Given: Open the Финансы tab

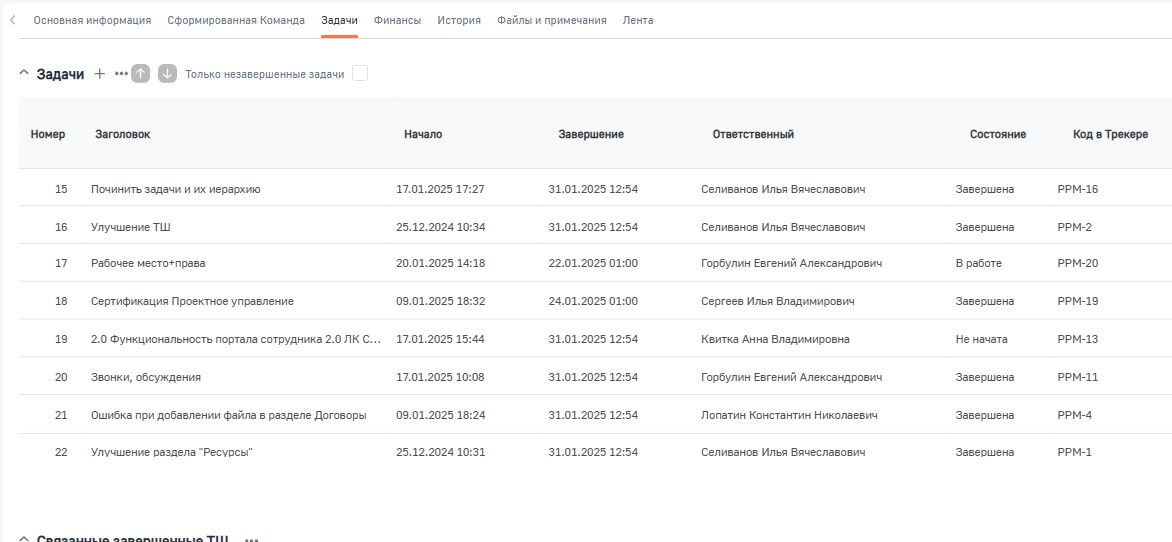Looking at the screenshot, I should point(398,20).
